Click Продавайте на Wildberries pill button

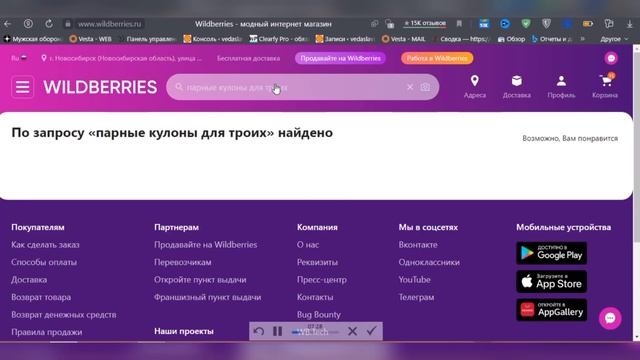pyautogui.click(x=340, y=58)
